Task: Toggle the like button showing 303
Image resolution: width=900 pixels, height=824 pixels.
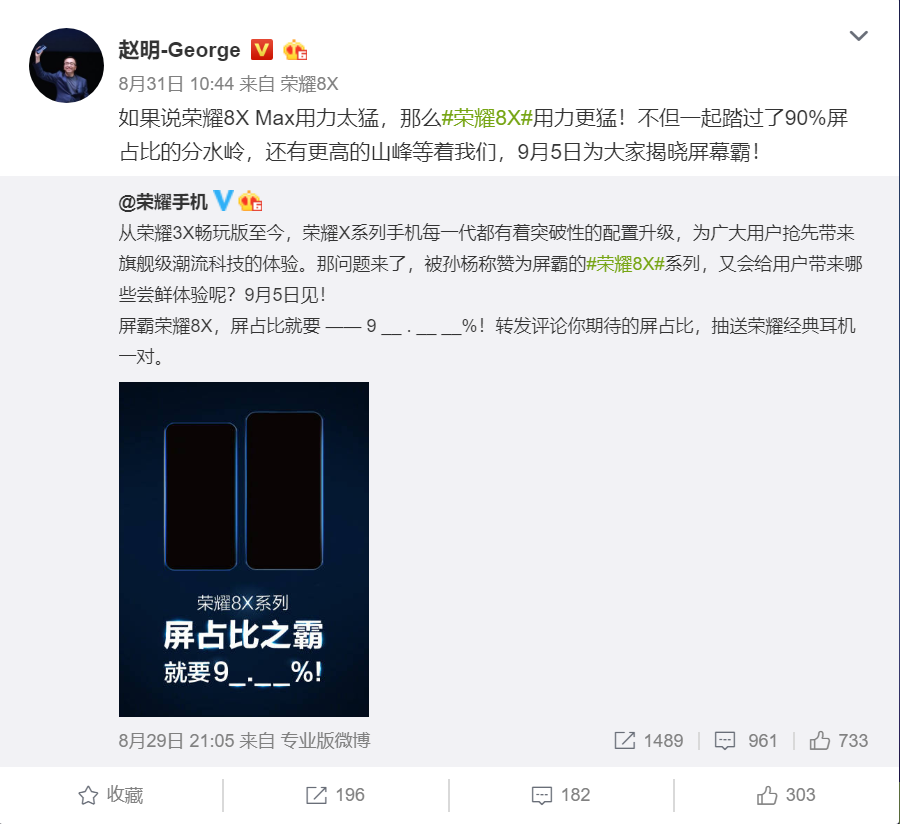Action: click(786, 795)
